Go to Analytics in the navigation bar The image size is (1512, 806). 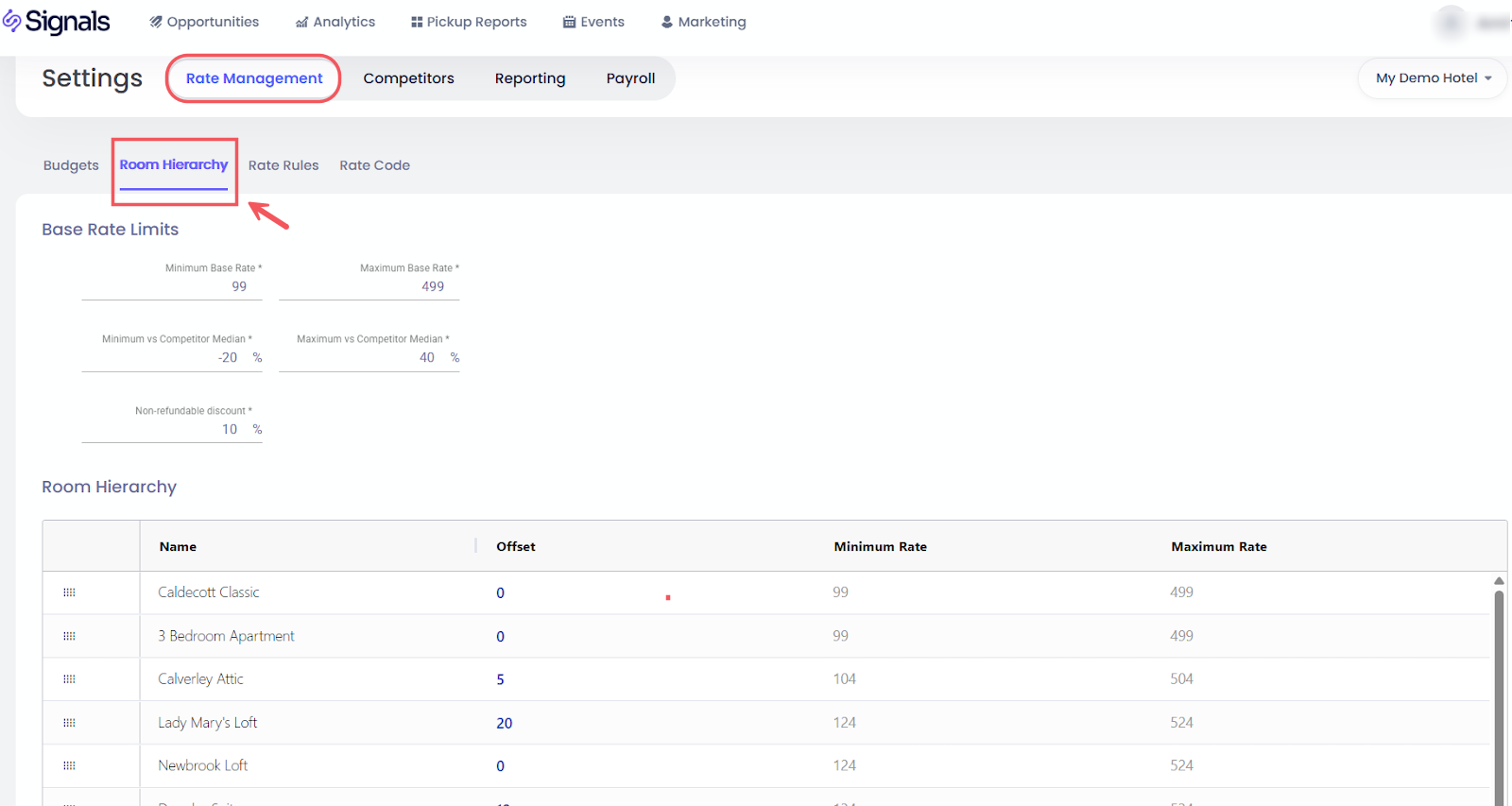click(335, 22)
